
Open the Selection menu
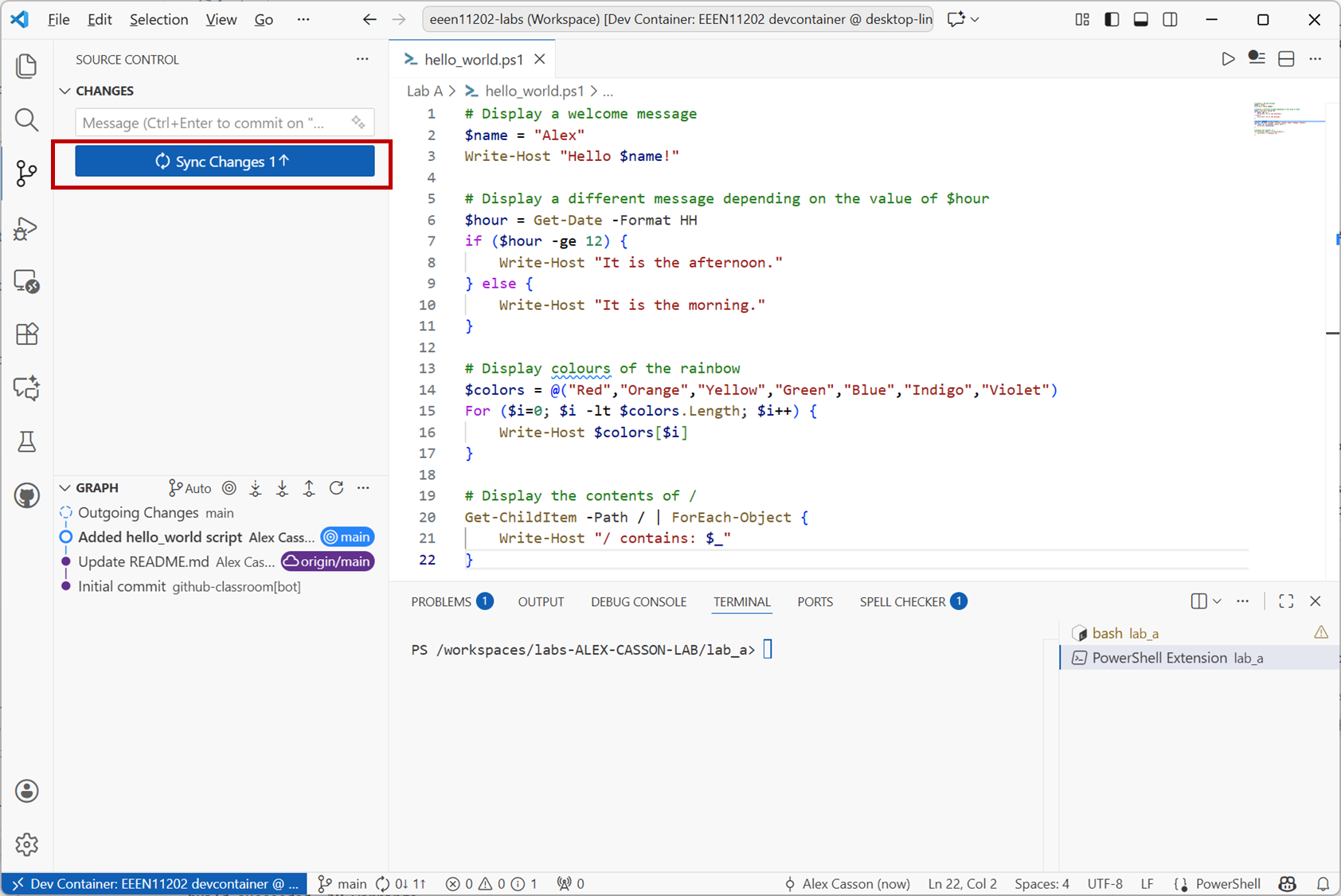point(158,20)
